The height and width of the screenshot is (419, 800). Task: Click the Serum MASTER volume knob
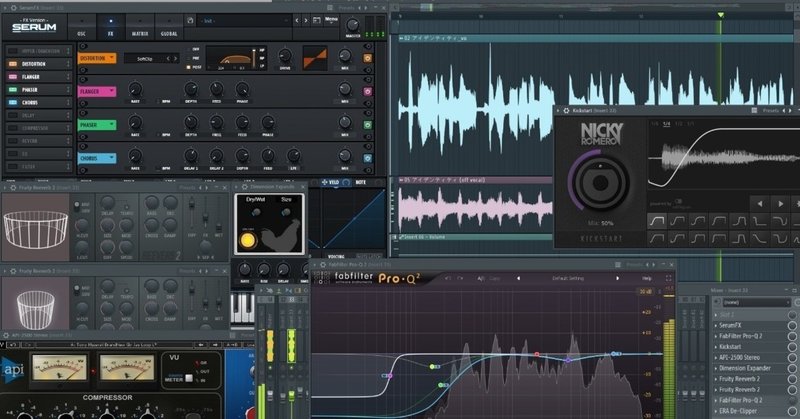[353, 24]
